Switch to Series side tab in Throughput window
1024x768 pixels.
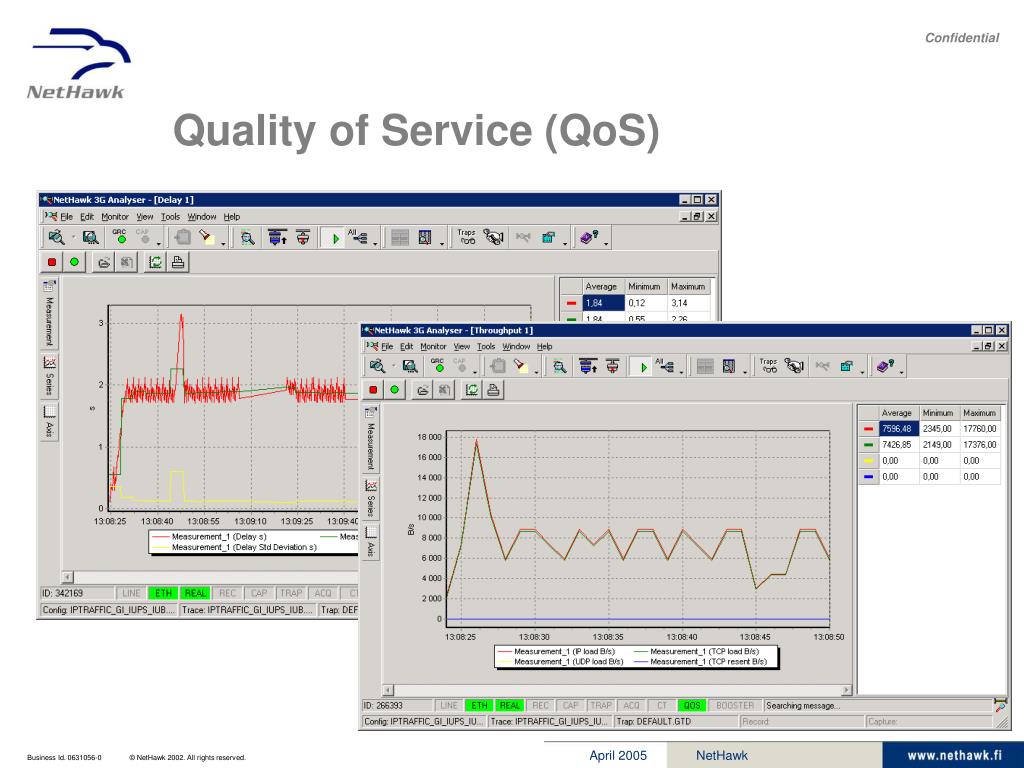point(371,498)
